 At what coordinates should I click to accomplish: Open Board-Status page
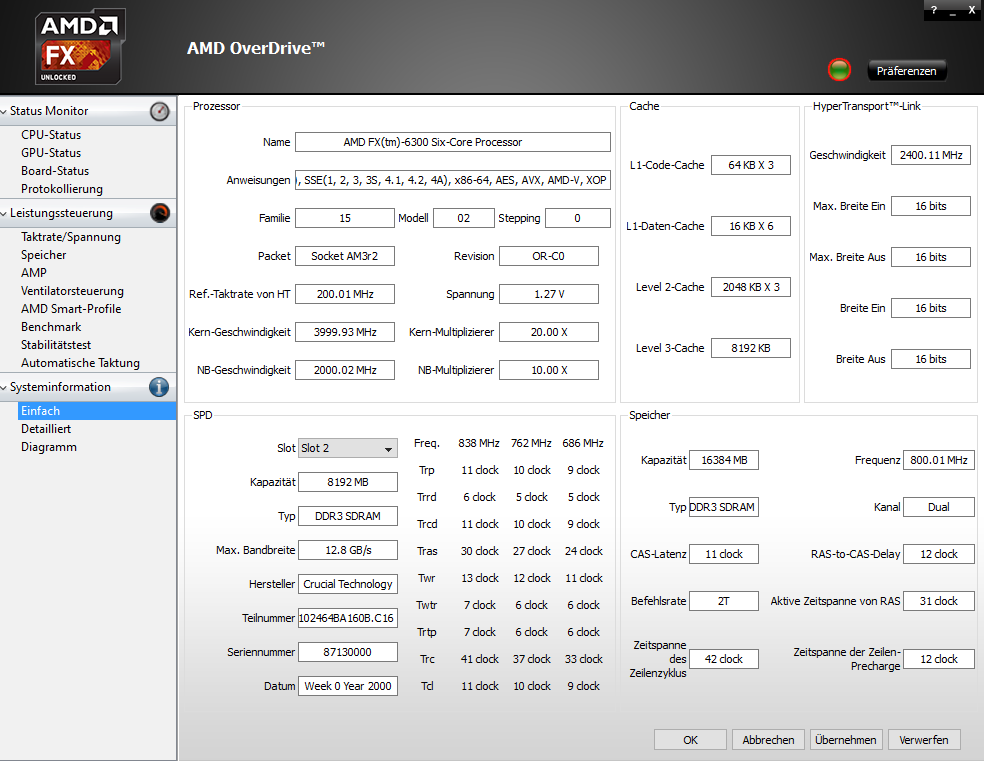click(55, 171)
